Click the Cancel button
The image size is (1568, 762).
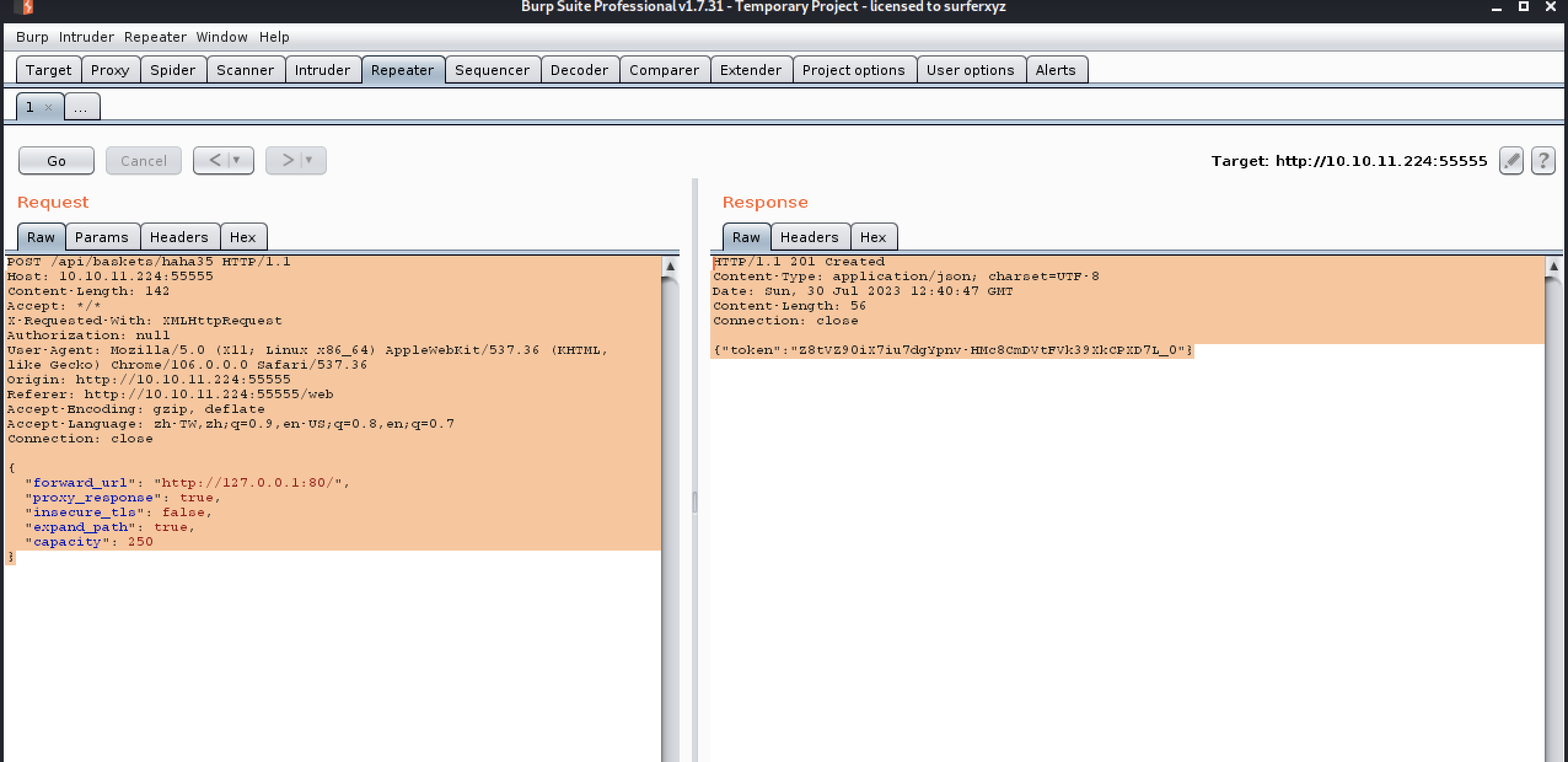pyautogui.click(x=144, y=160)
